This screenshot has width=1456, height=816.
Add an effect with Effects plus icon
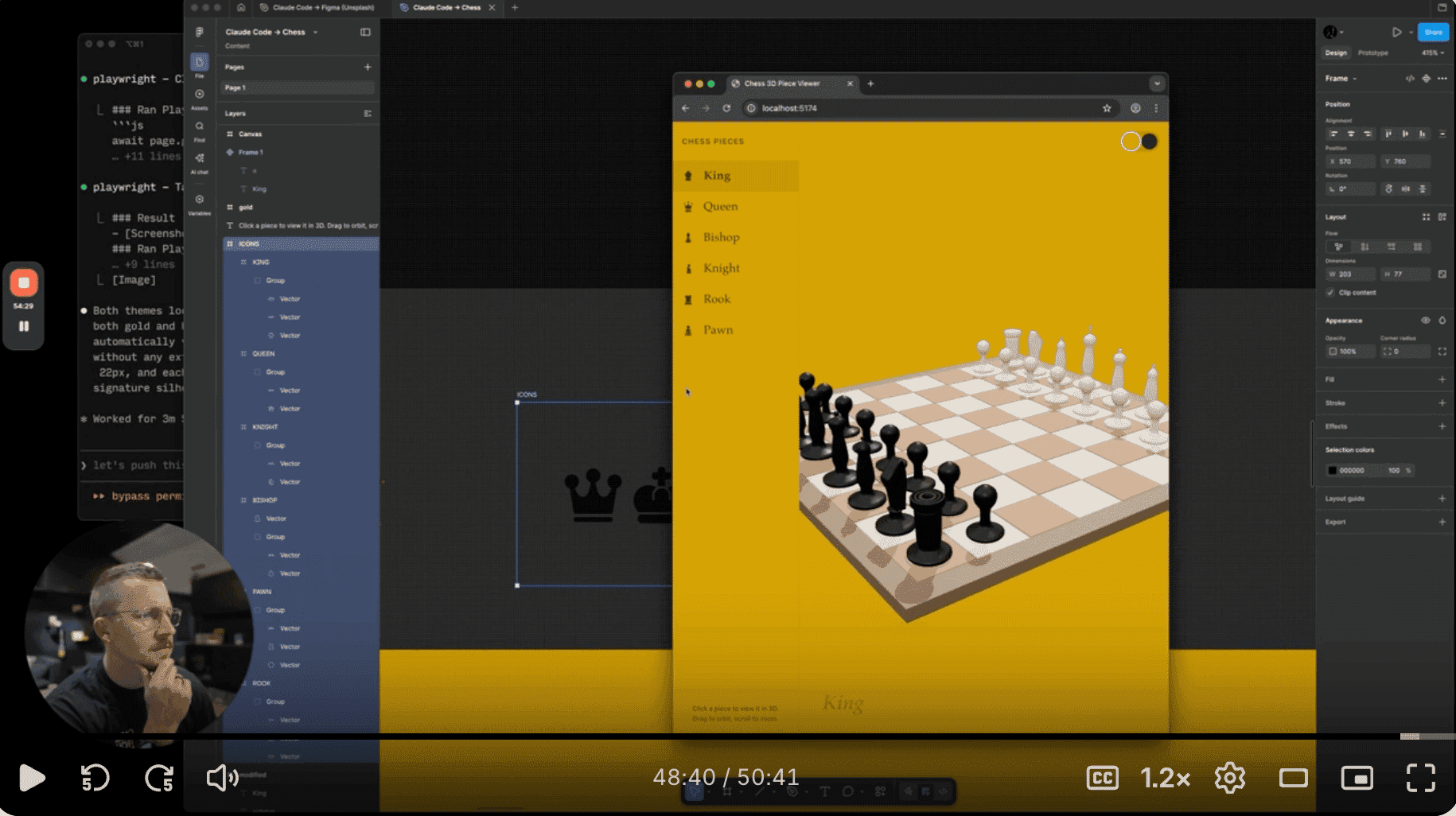(1442, 426)
